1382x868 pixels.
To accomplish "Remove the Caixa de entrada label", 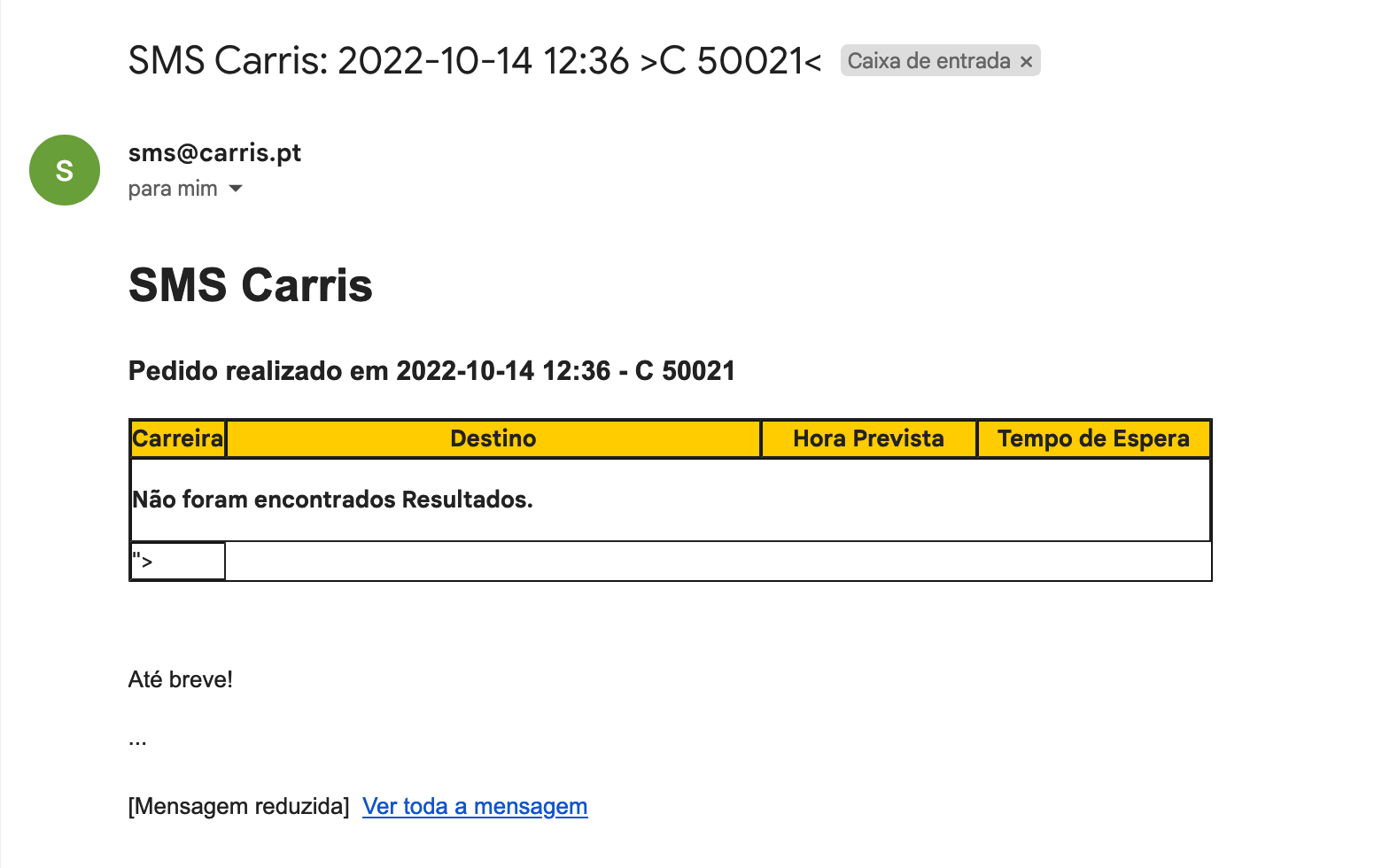I will (1026, 62).
